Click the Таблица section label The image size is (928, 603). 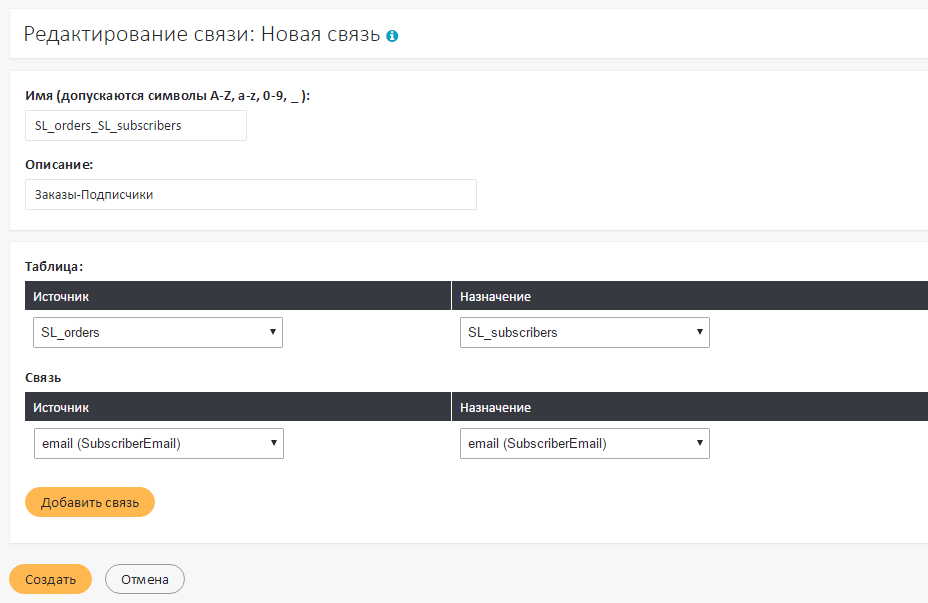tap(54, 267)
